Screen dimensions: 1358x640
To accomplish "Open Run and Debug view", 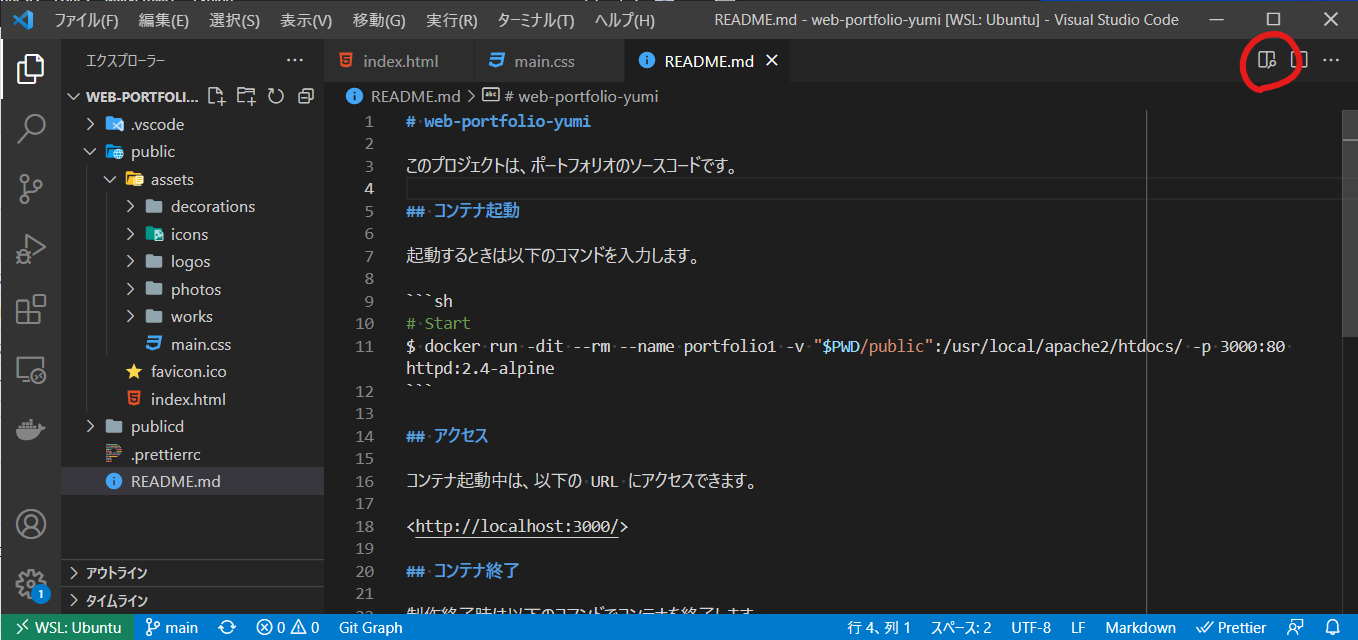I will tap(30, 249).
